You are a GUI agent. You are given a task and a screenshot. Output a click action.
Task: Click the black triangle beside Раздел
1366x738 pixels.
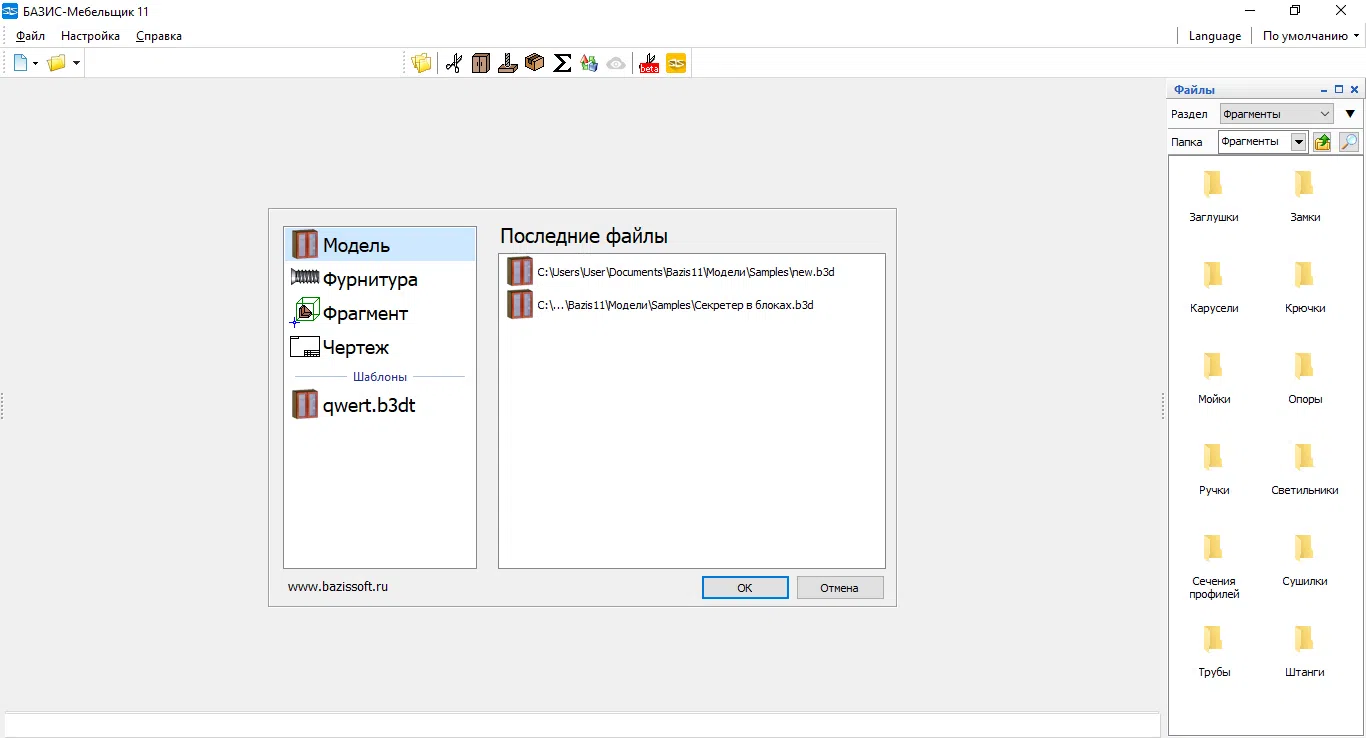click(x=1350, y=114)
